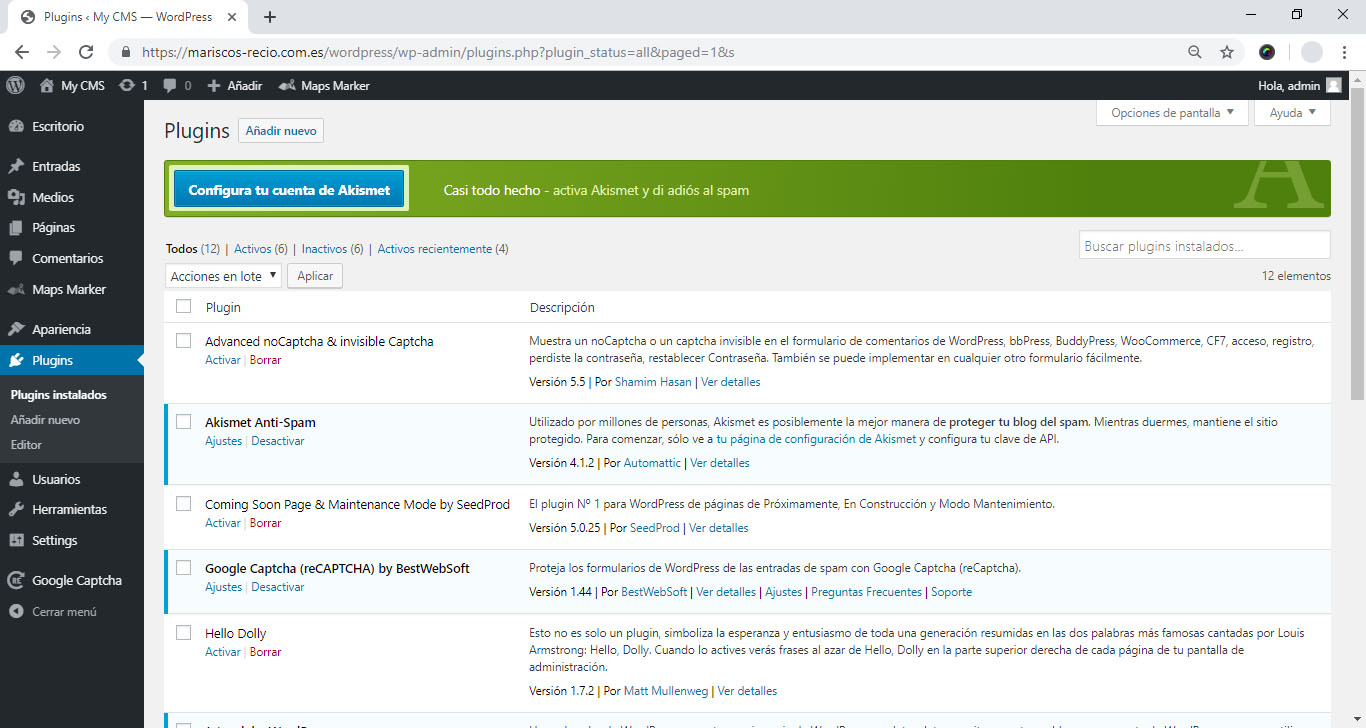Click the Páginas icon in sidebar
The width and height of the screenshot is (1366, 728).
point(15,228)
